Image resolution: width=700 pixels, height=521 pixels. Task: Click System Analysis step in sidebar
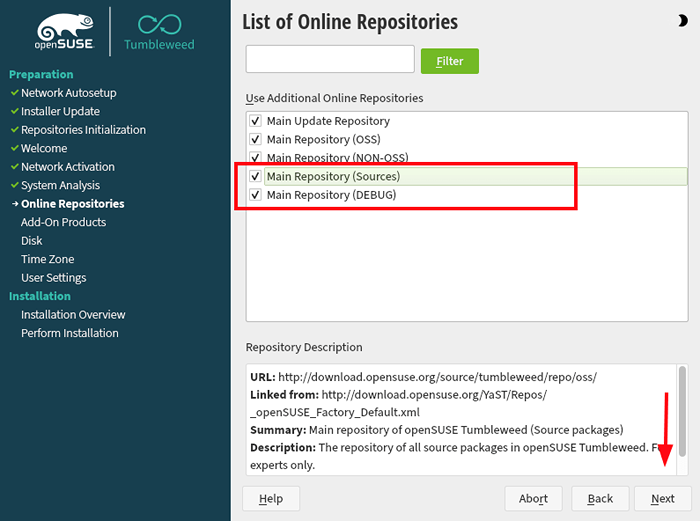[60, 185]
